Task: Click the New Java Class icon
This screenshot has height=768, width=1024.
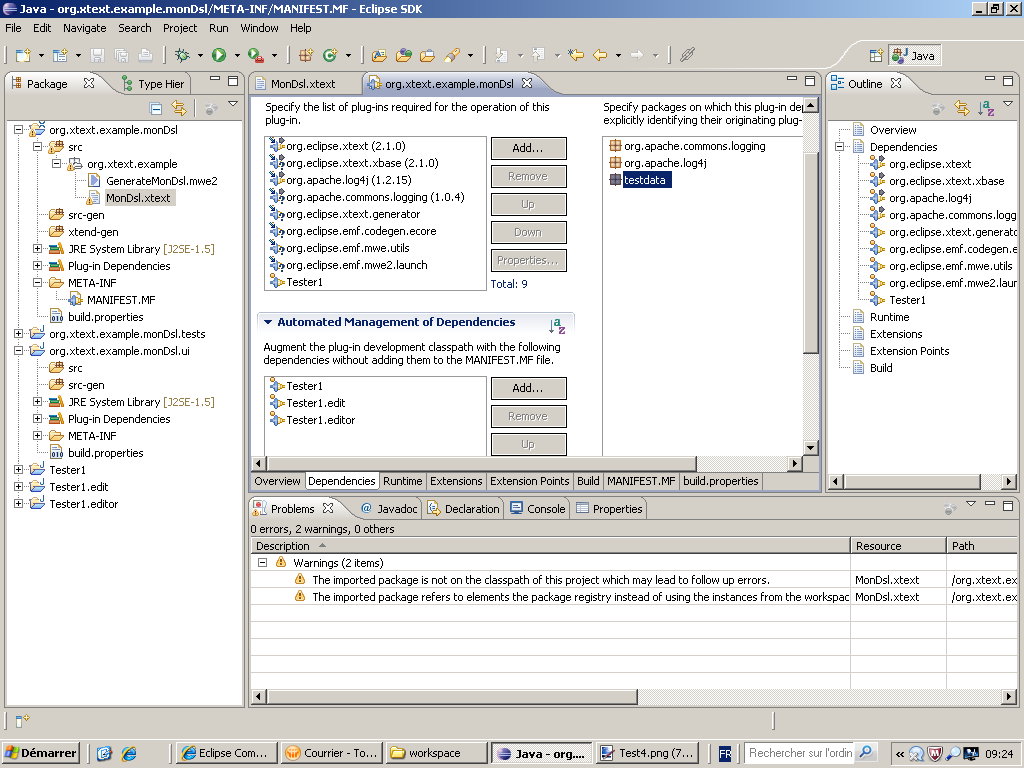Action: (330, 56)
